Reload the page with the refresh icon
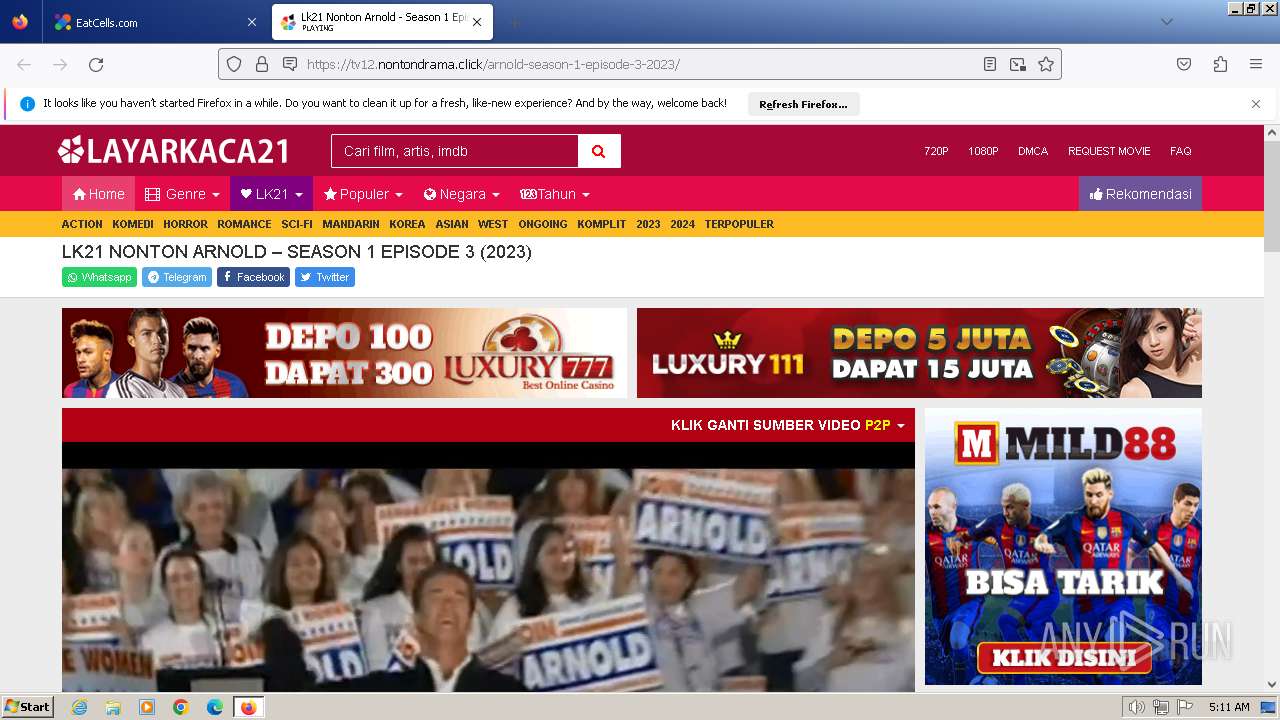The image size is (1280, 720). click(96, 64)
